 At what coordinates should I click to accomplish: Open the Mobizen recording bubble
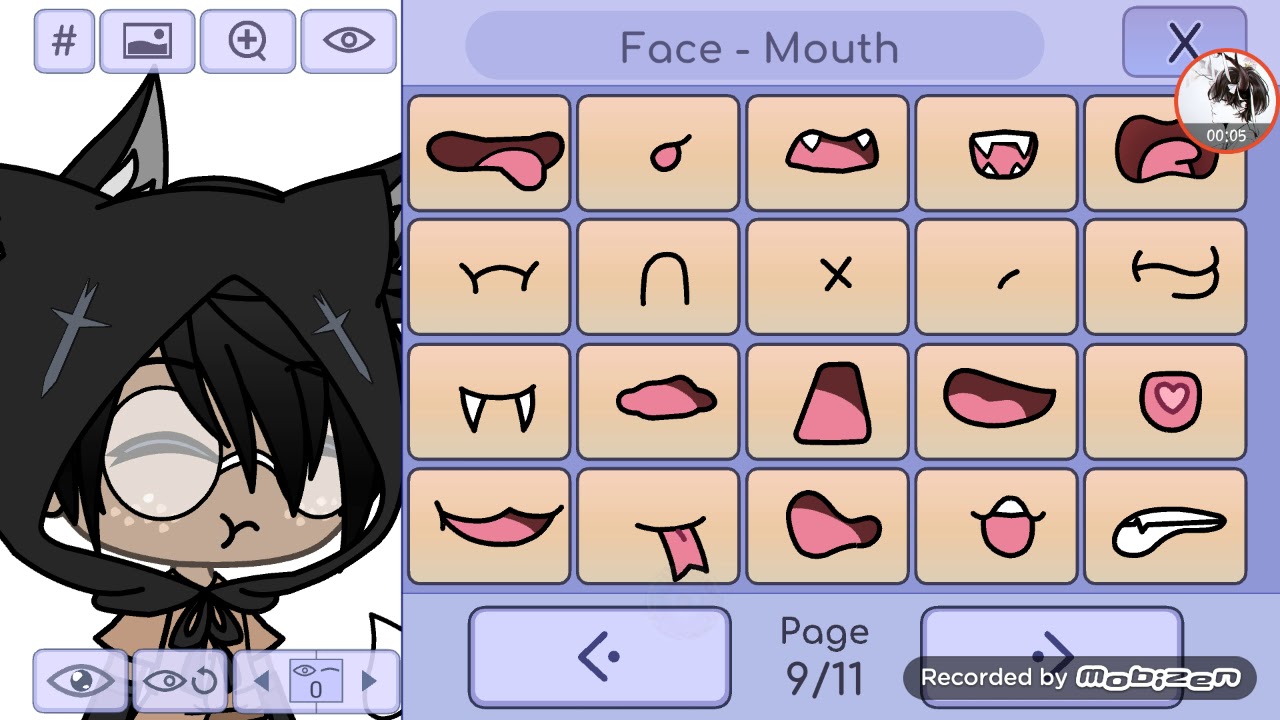(x=1226, y=102)
